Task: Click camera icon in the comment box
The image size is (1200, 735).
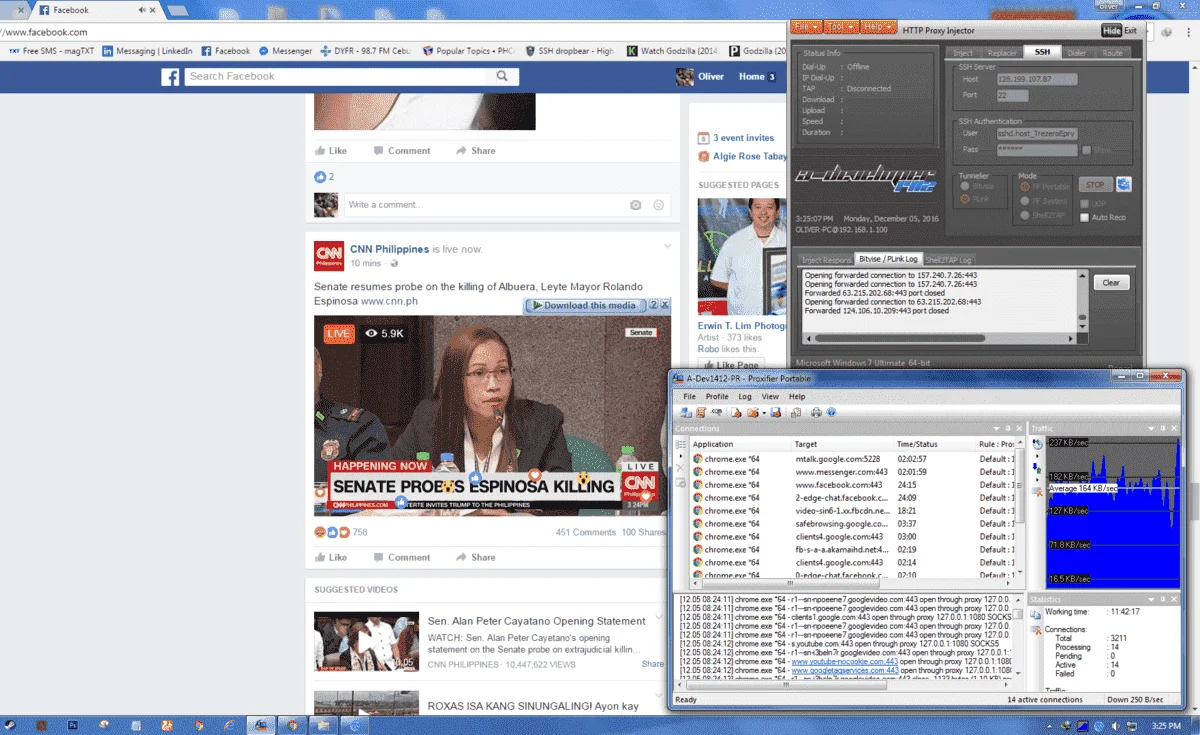Action: 635,205
